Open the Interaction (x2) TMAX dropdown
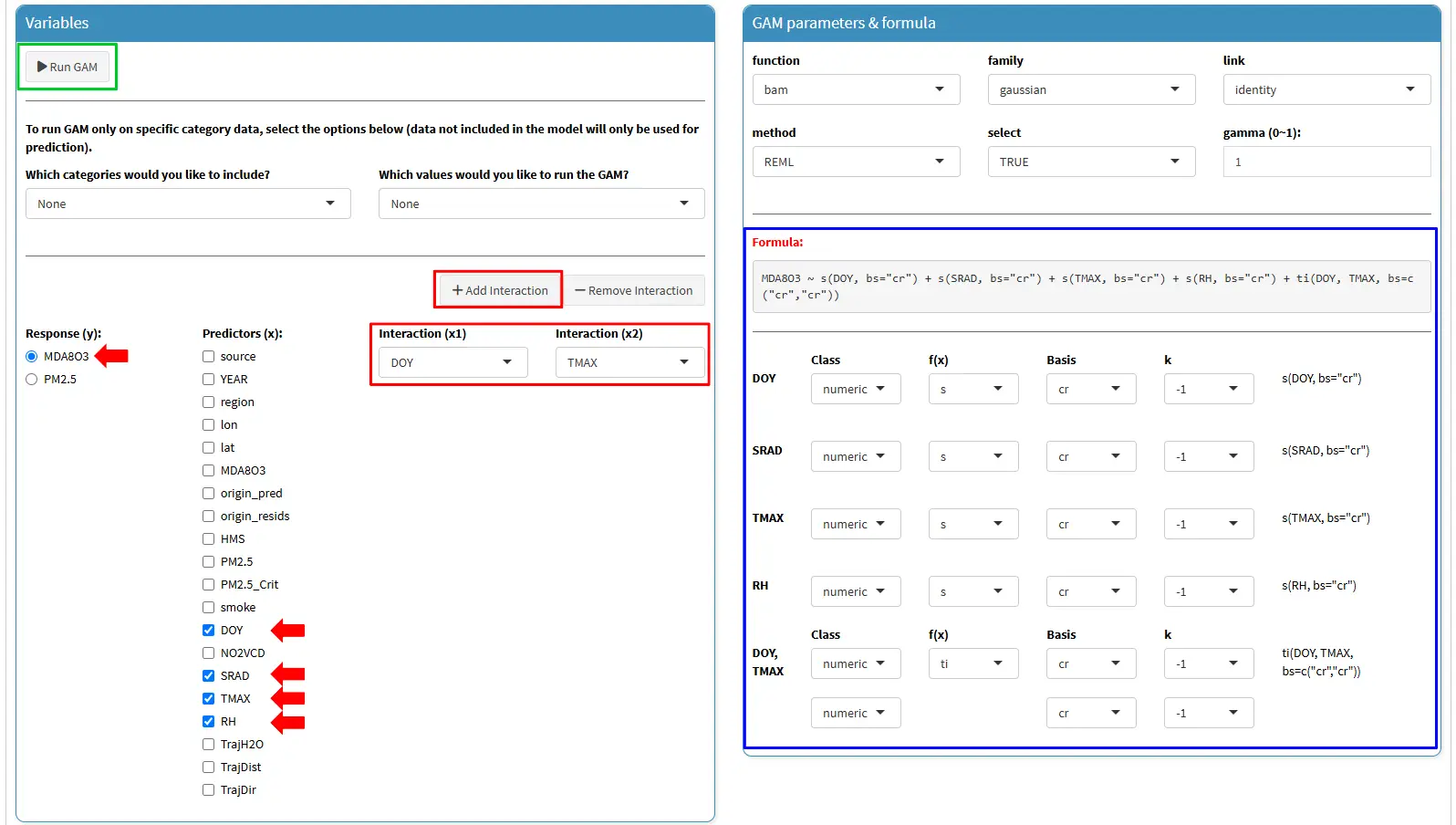The height and width of the screenshot is (825, 1456). [x=629, y=362]
